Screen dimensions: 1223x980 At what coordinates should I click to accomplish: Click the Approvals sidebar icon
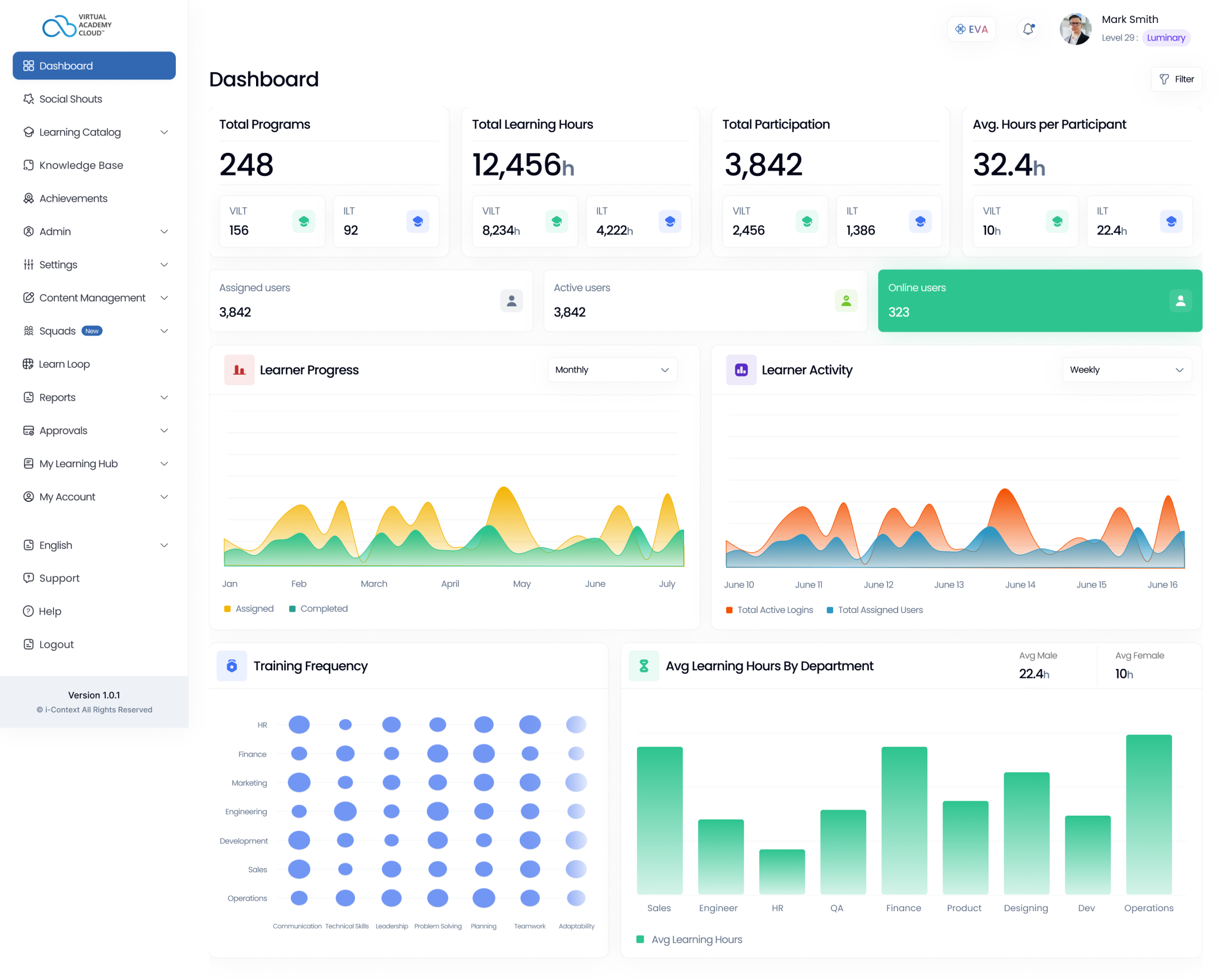pyautogui.click(x=28, y=430)
